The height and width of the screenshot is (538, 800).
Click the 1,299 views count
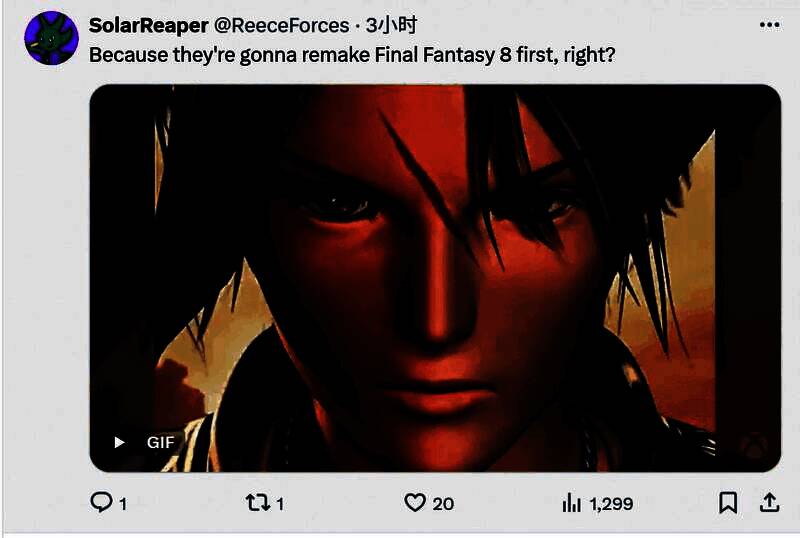pyautogui.click(x=611, y=504)
